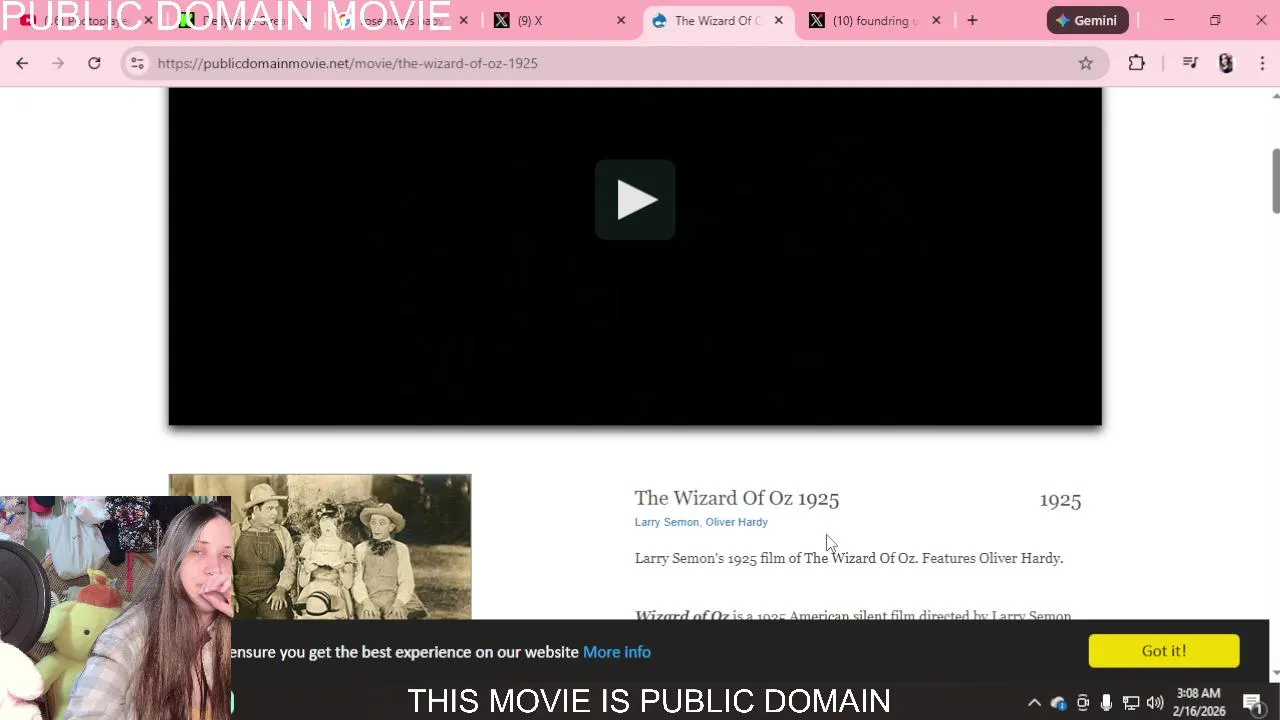Open the Chrome profile avatar
Screen dimensions: 1280x720
[x=1226, y=63]
